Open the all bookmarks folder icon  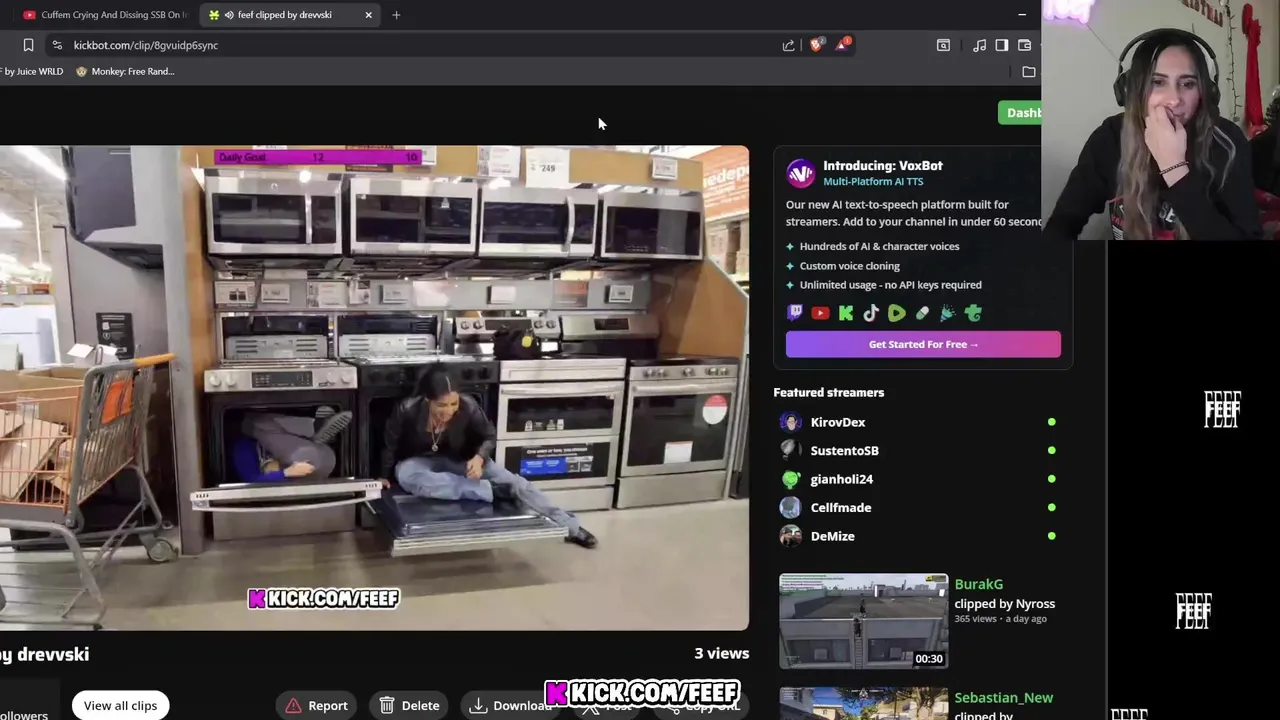pos(1029,71)
